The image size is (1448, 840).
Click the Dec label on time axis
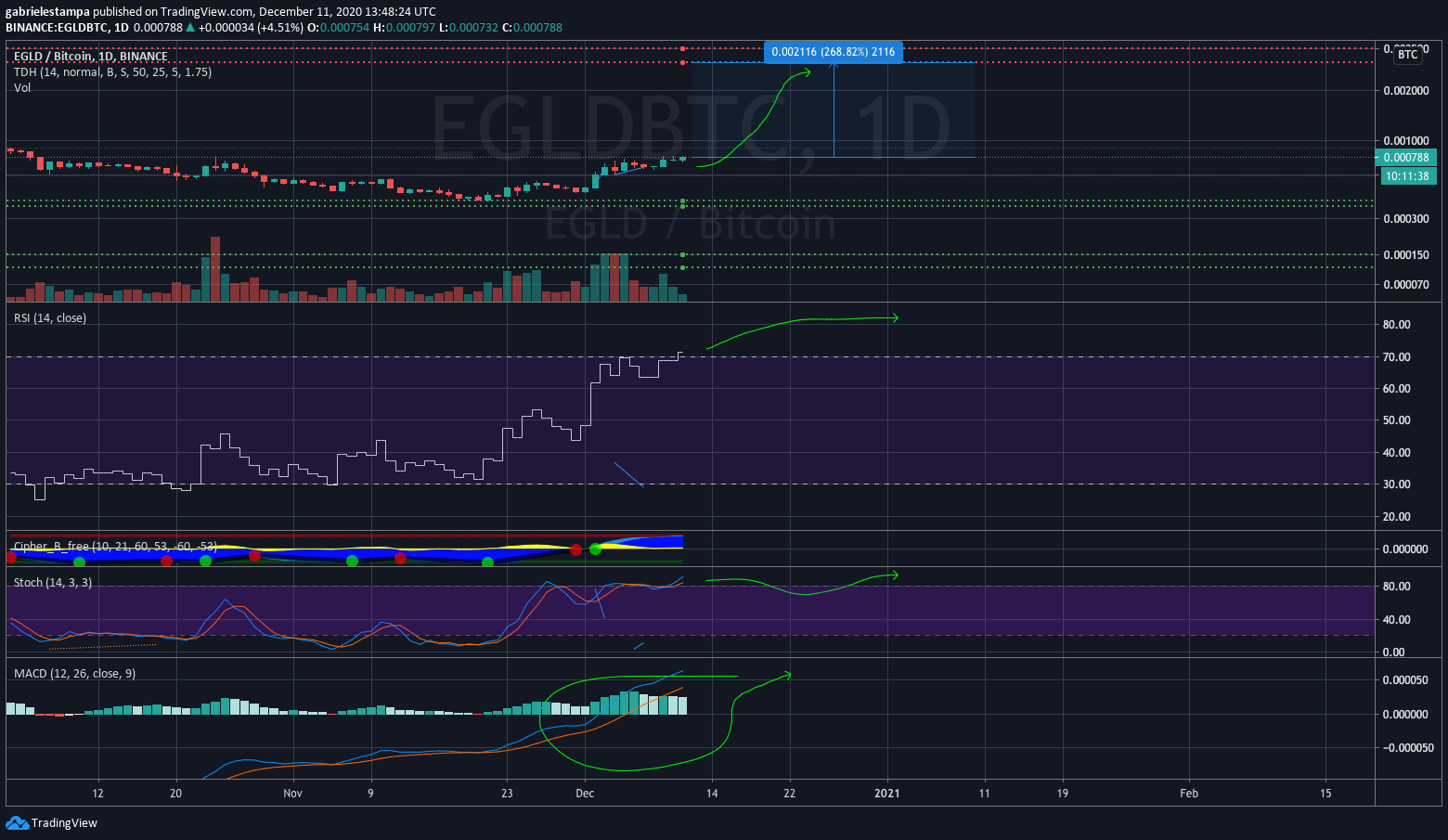585,794
